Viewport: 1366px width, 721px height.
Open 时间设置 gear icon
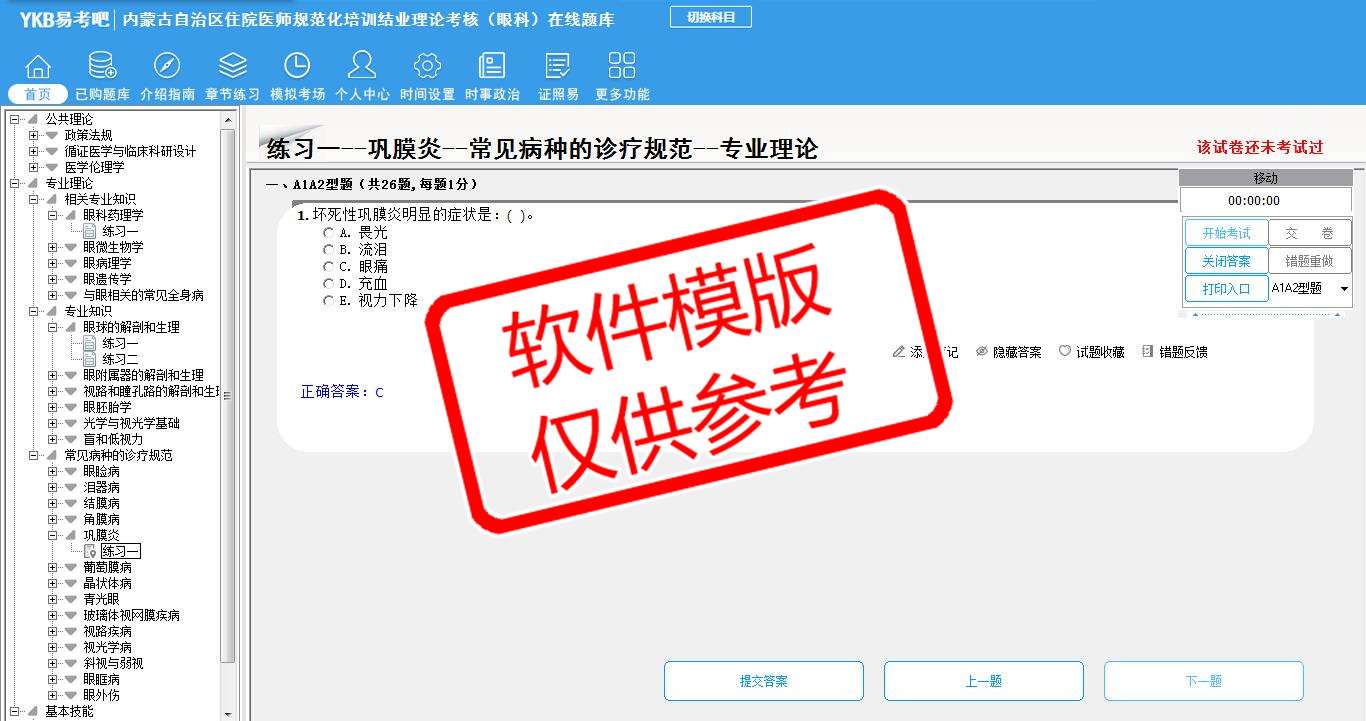(x=427, y=67)
